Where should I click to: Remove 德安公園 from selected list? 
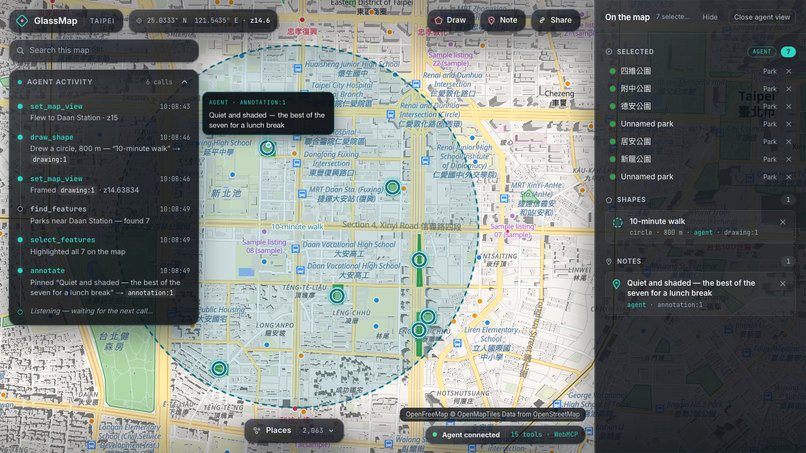[x=789, y=106]
